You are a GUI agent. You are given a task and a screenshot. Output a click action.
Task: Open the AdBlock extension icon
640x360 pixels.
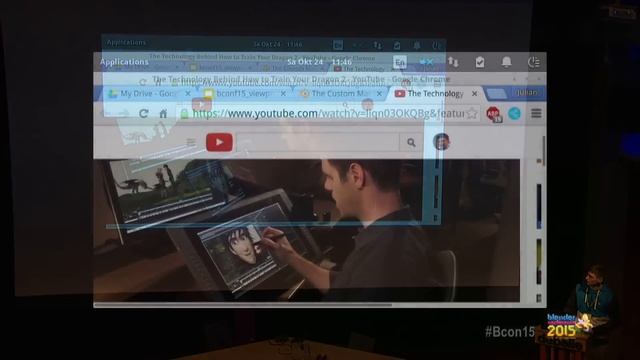tap(493, 114)
